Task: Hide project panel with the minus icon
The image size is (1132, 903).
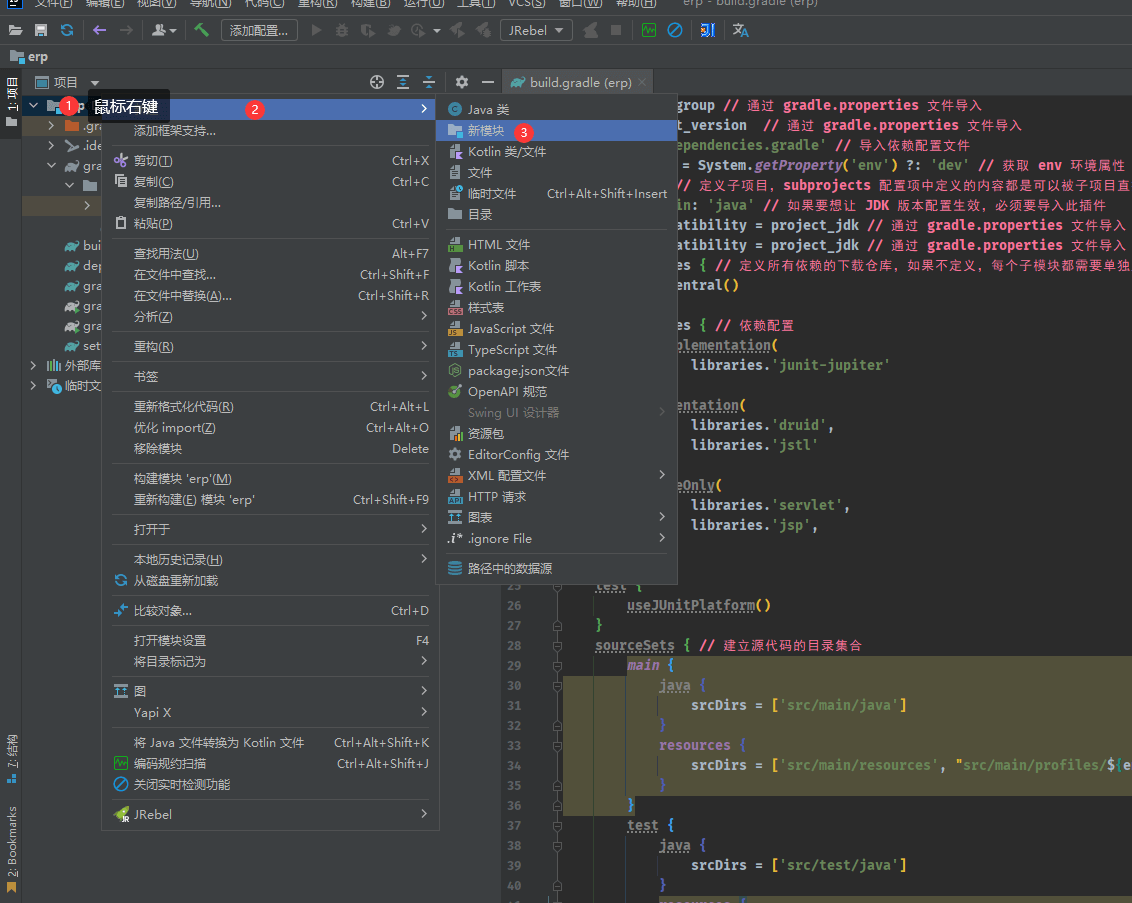Action: [488, 82]
